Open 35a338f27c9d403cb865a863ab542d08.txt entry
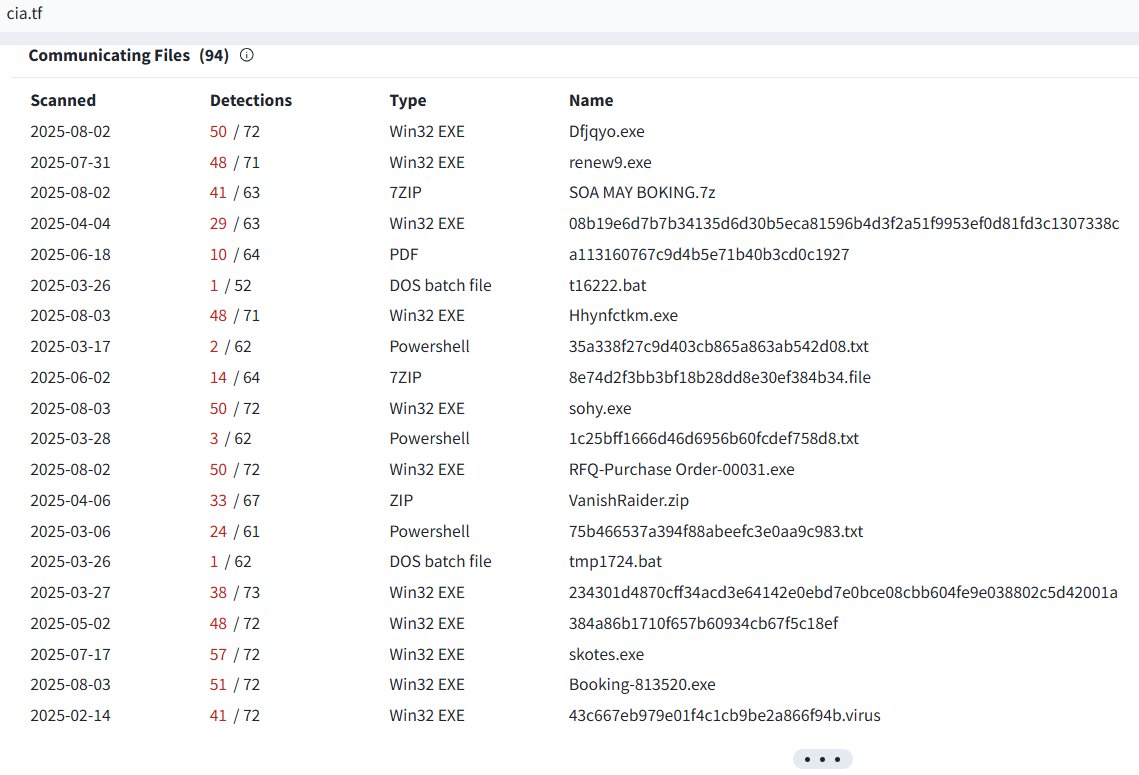 click(718, 346)
